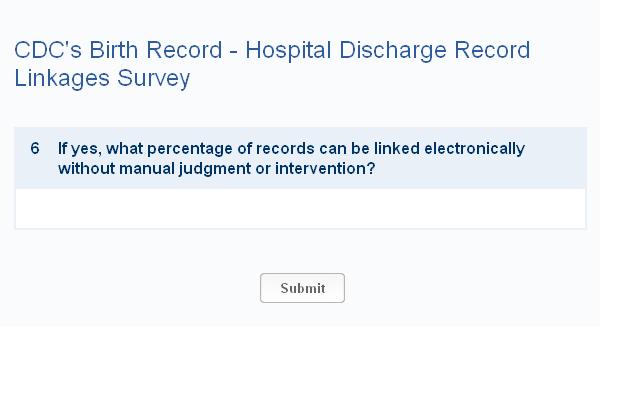The height and width of the screenshot is (400, 640).
Task: Click 'Birth Record' in the heading
Action: point(154,50)
